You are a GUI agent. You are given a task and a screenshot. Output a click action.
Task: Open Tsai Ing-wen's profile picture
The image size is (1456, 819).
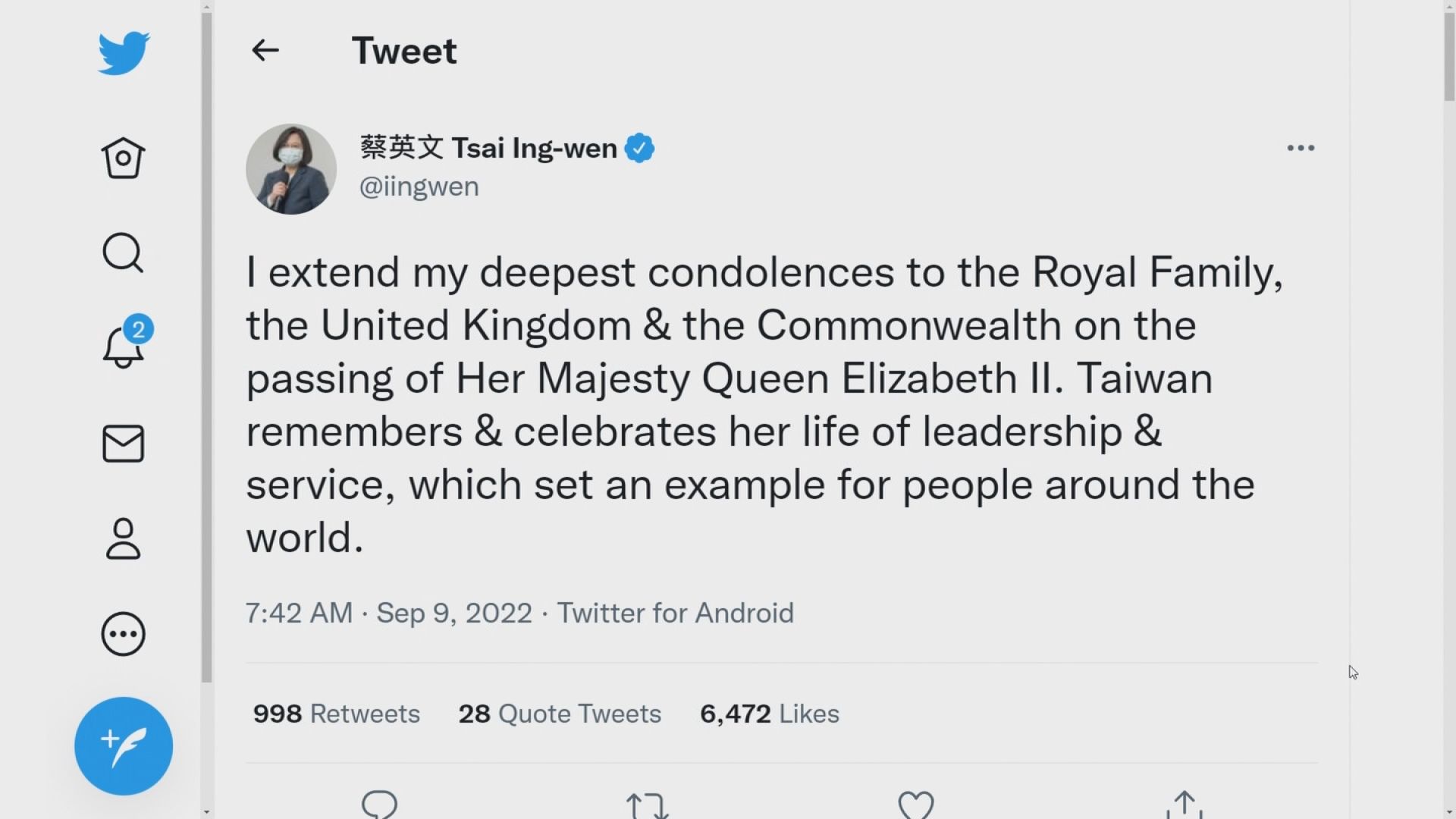[291, 169]
